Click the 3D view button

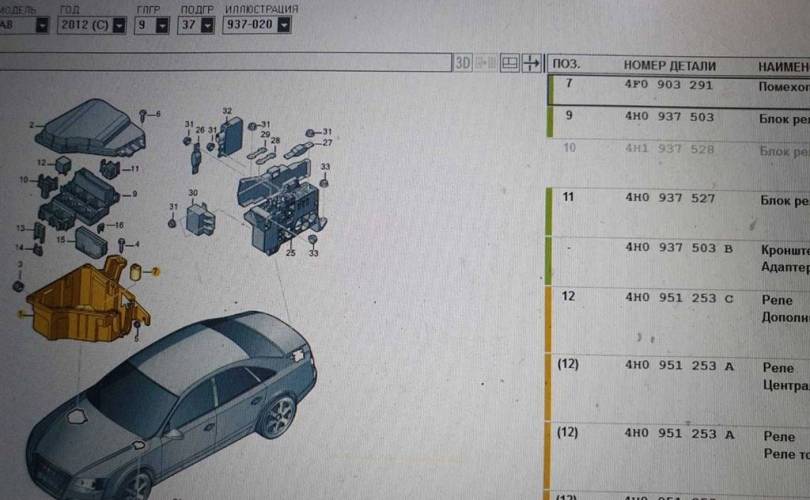click(x=463, y=63)
